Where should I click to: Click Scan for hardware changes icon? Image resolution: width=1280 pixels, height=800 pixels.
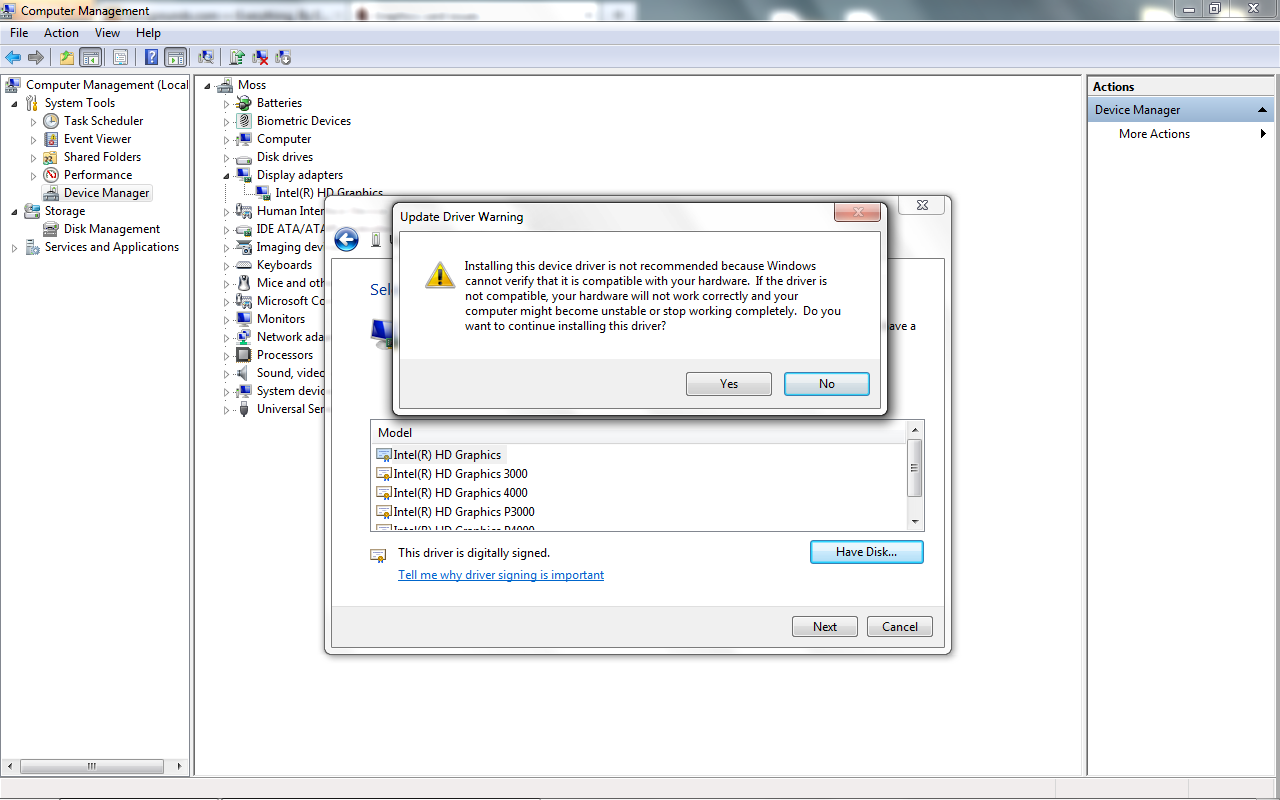[206, 57]
